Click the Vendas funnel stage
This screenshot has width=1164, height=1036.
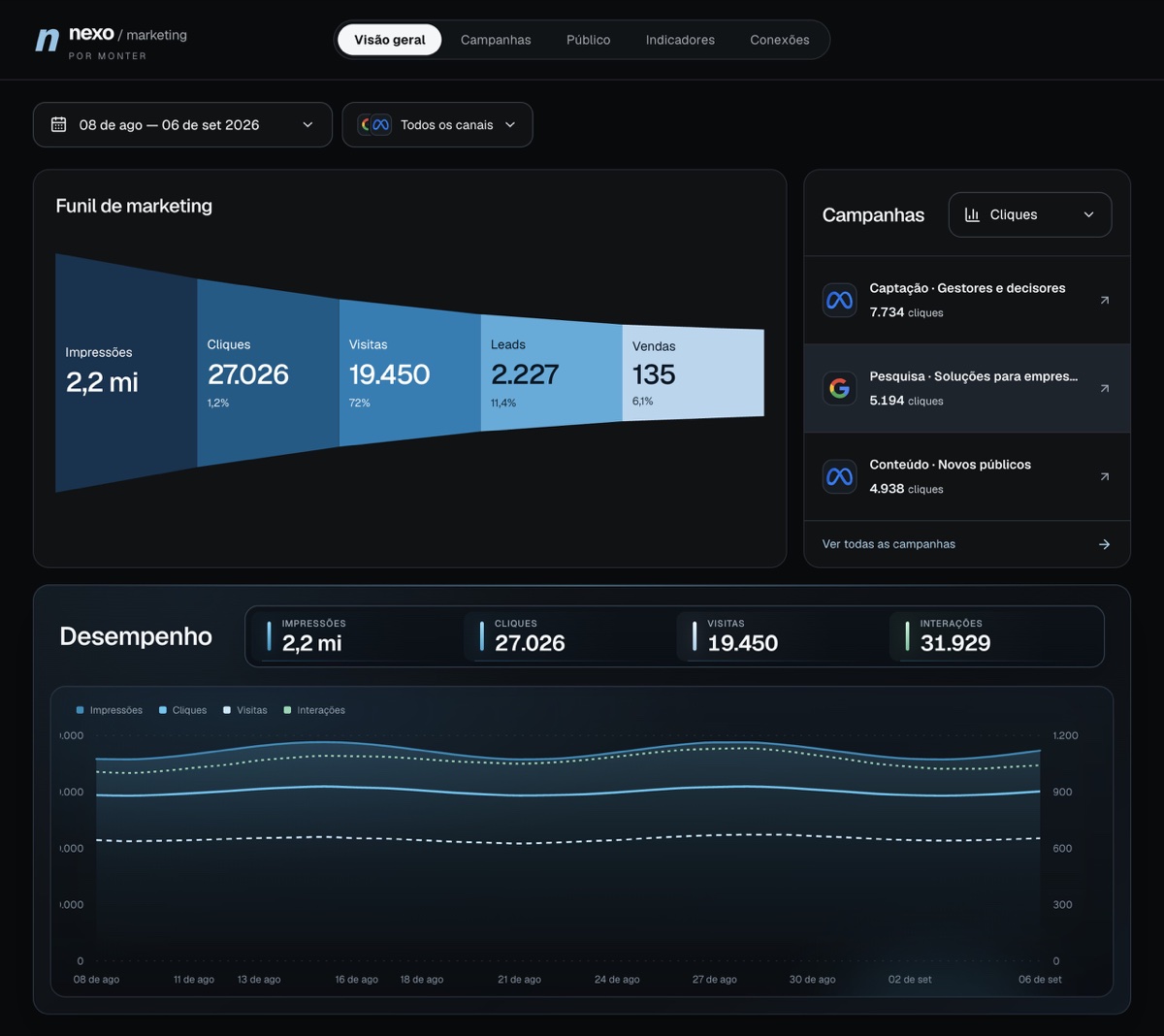point(694,373)
